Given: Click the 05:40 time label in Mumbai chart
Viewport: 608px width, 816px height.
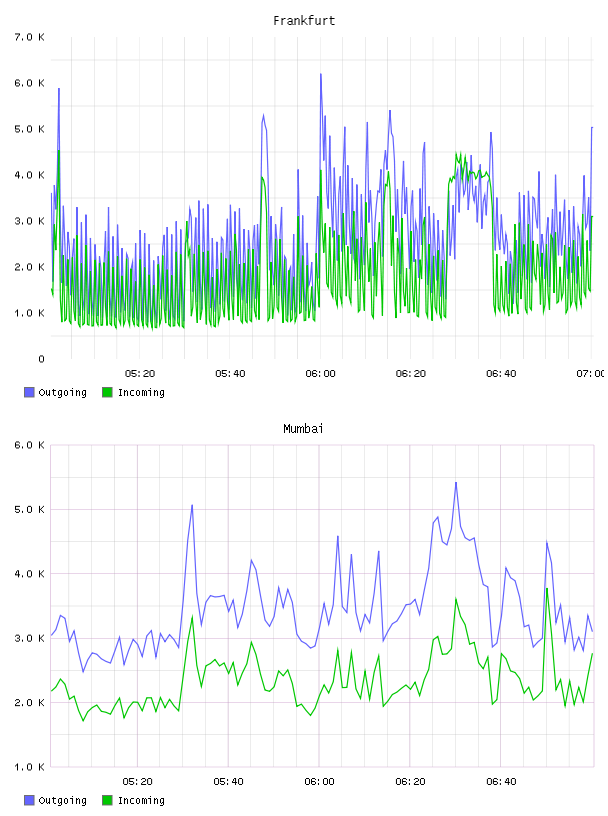Looking at the screenshot, I should [229, 782].
